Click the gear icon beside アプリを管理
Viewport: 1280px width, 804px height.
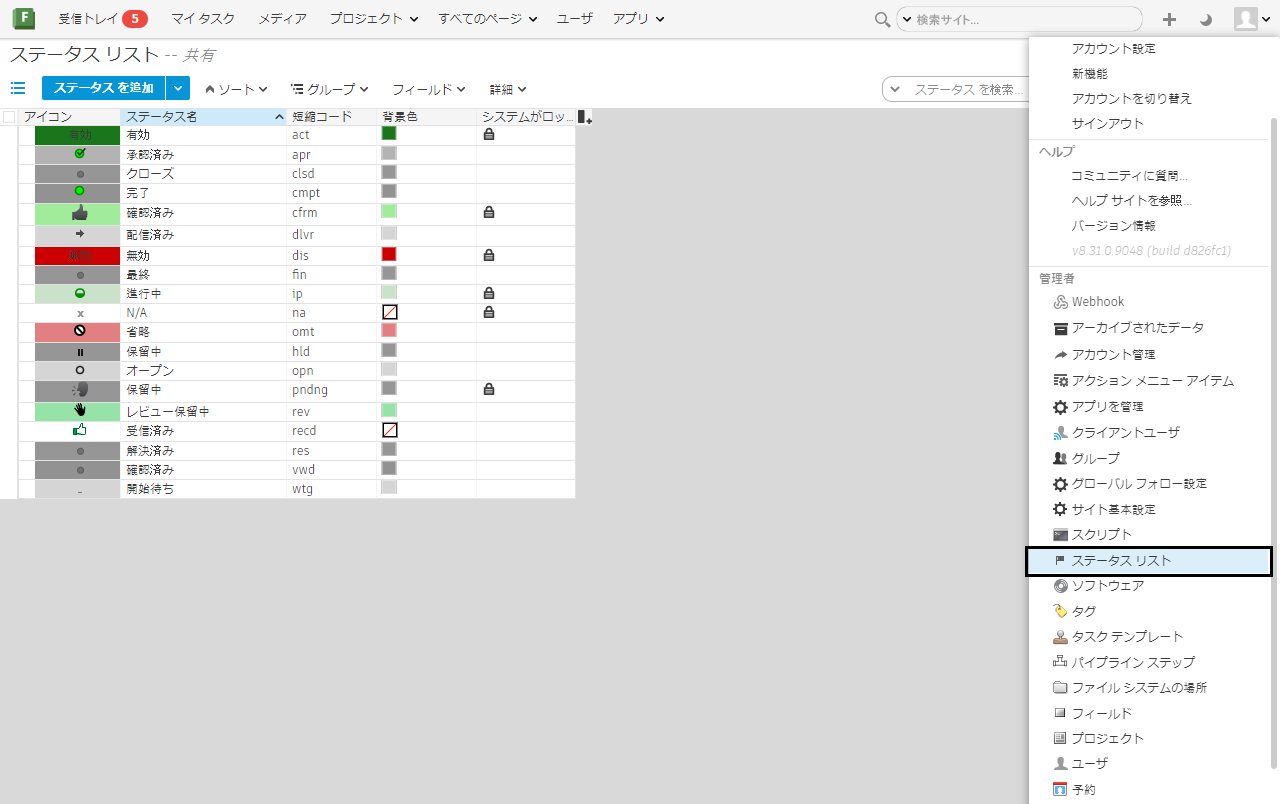tap(1061, 407)
